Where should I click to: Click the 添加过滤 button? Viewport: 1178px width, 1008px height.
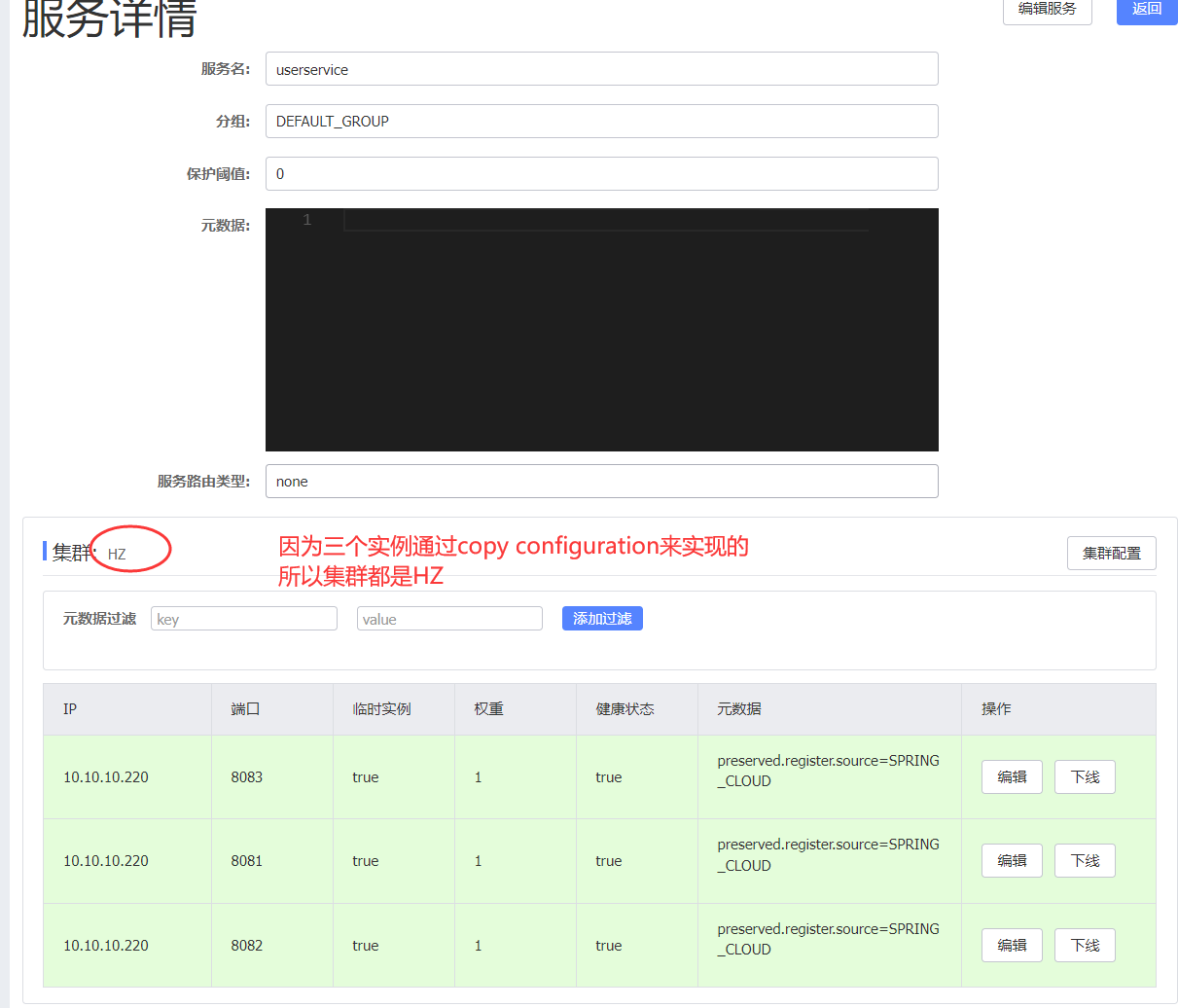point(602,619)
